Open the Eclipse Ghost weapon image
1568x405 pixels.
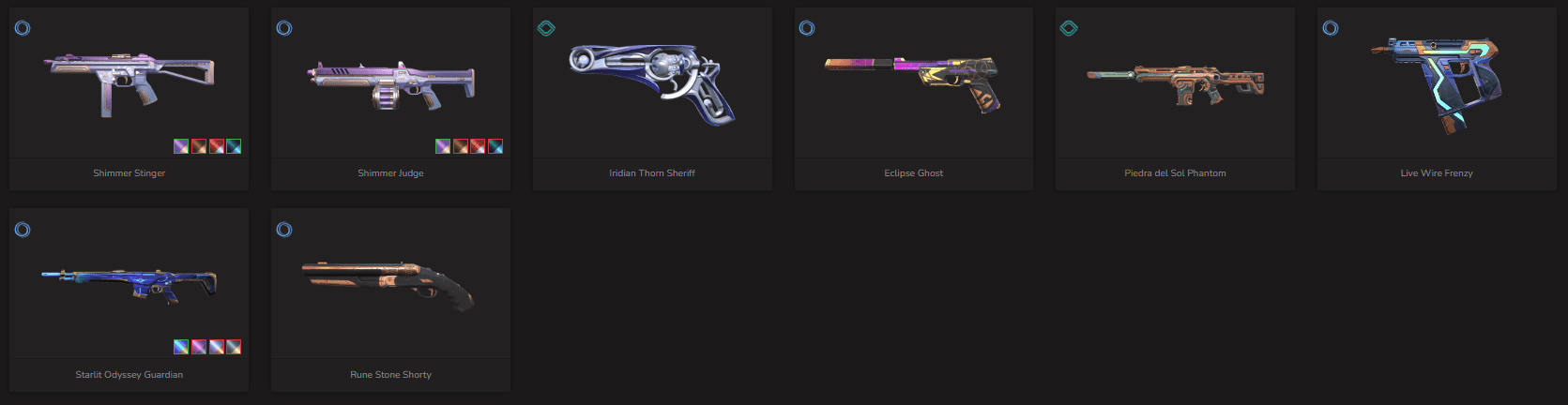coord(914,82)
